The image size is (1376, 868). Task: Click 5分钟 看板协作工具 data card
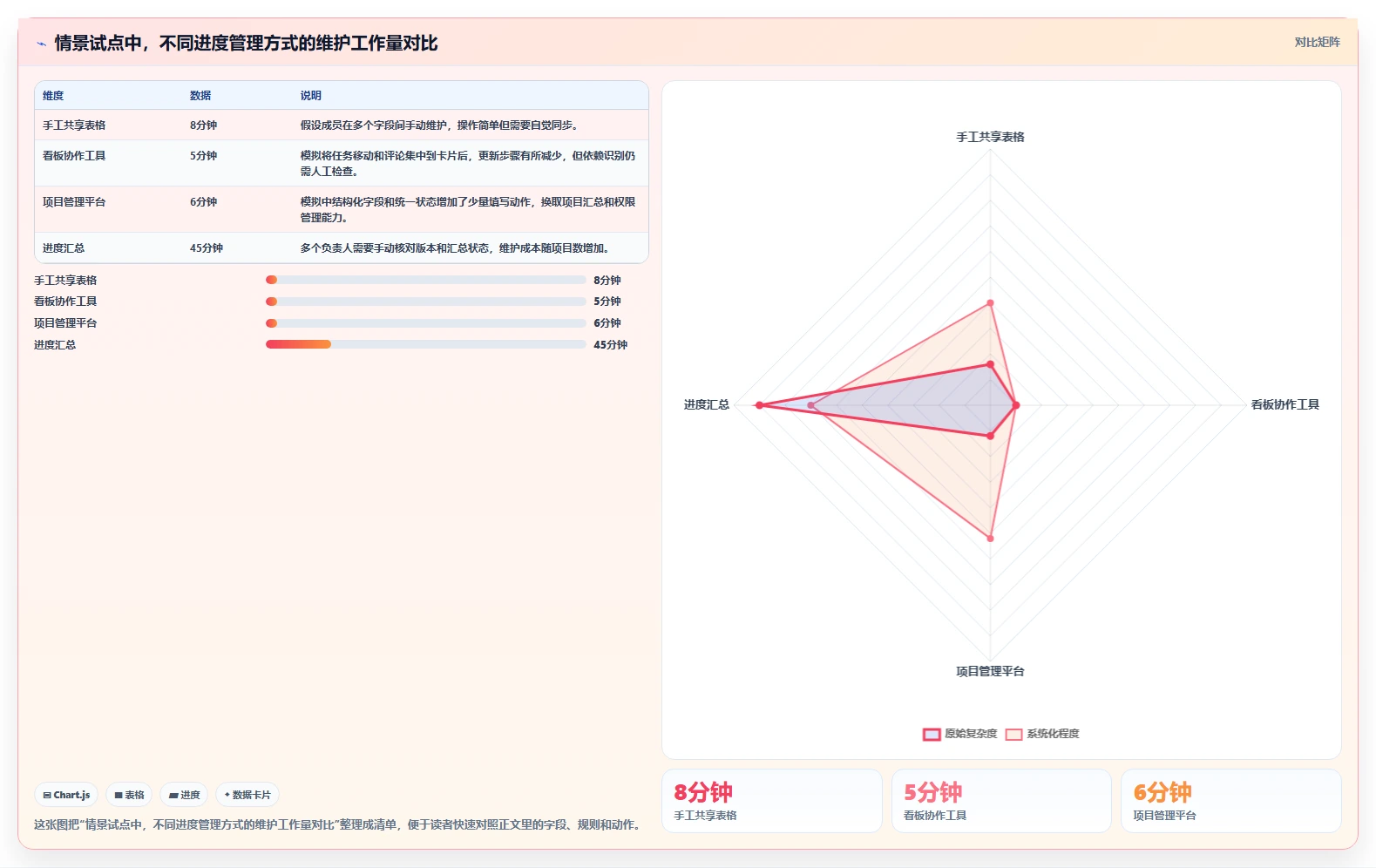pos(1001,801)
